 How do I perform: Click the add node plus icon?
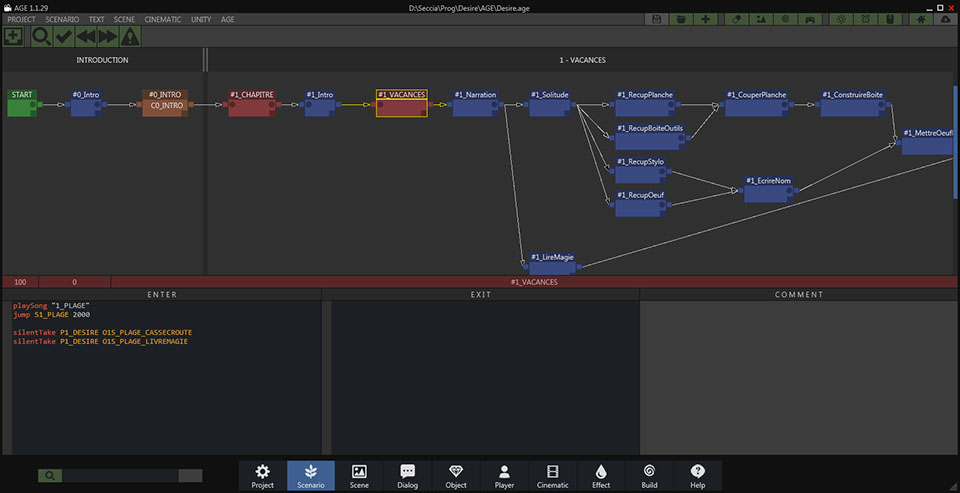[x=13, y=36]
